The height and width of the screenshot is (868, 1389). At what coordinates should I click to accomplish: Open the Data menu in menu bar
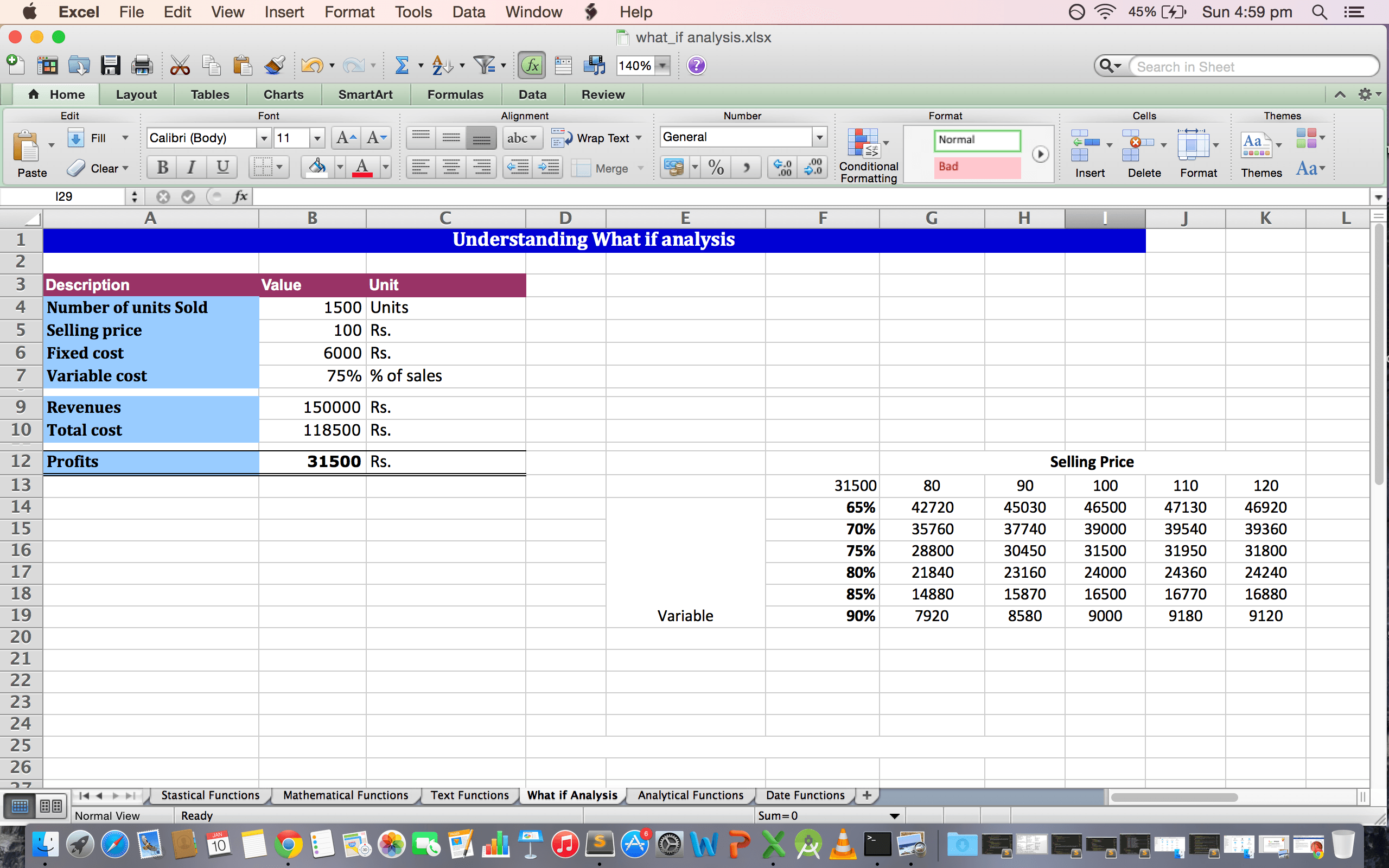coord(468,12)
